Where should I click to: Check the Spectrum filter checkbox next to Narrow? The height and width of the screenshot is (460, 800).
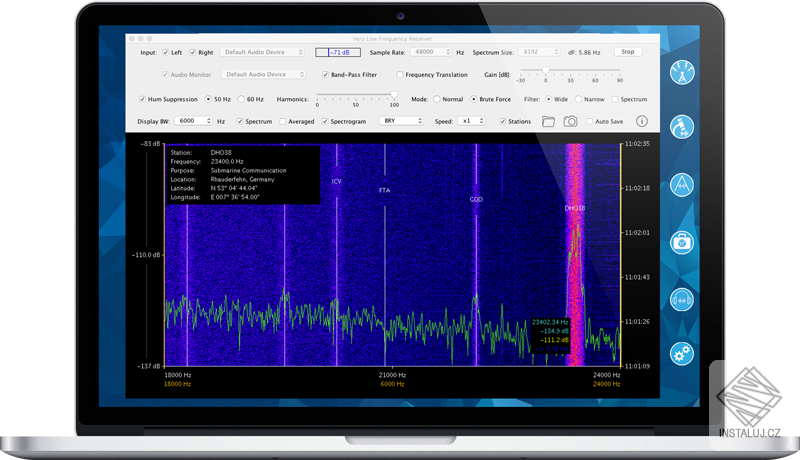point(615,99)
